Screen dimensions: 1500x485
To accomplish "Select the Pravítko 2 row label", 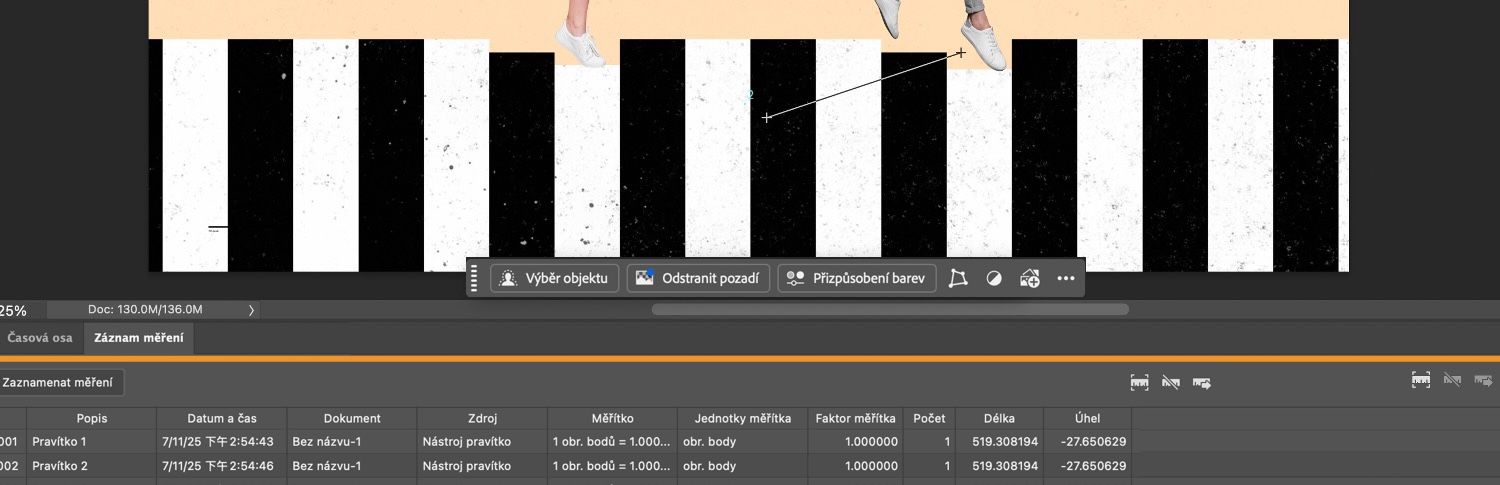I will (60, 466).
